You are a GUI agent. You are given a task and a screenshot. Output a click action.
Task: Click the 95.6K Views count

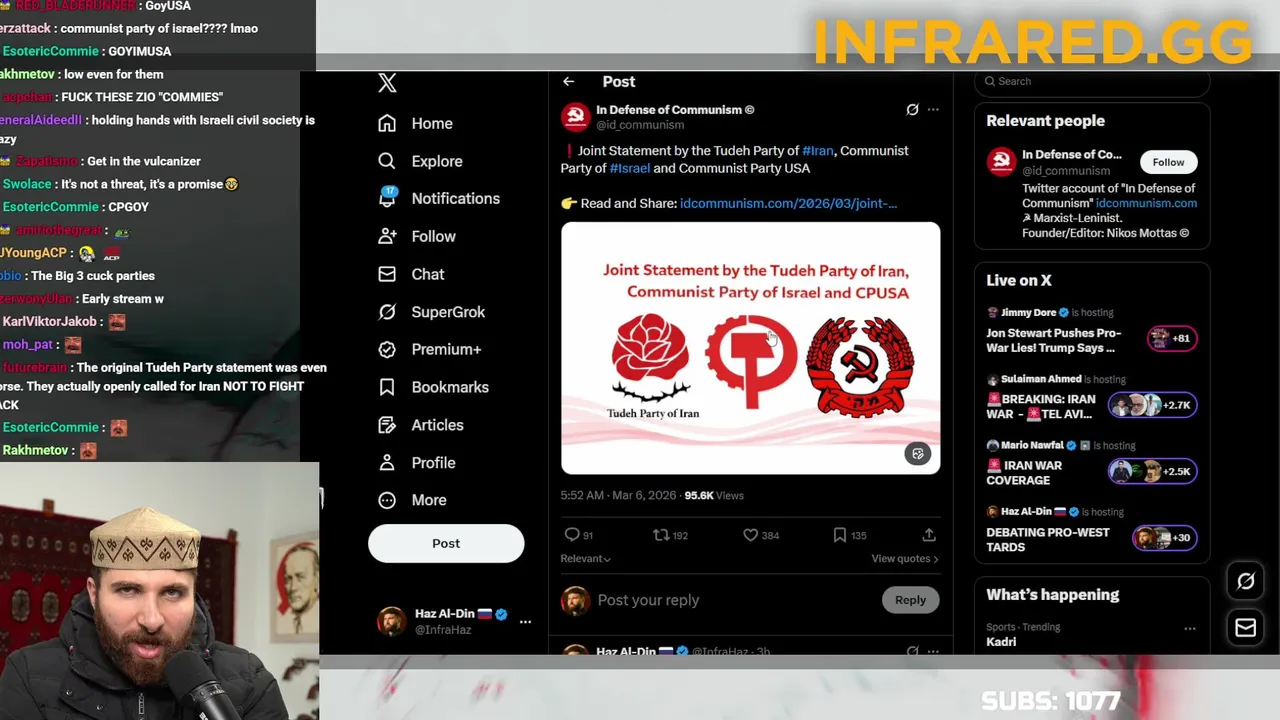coord(714,496)
